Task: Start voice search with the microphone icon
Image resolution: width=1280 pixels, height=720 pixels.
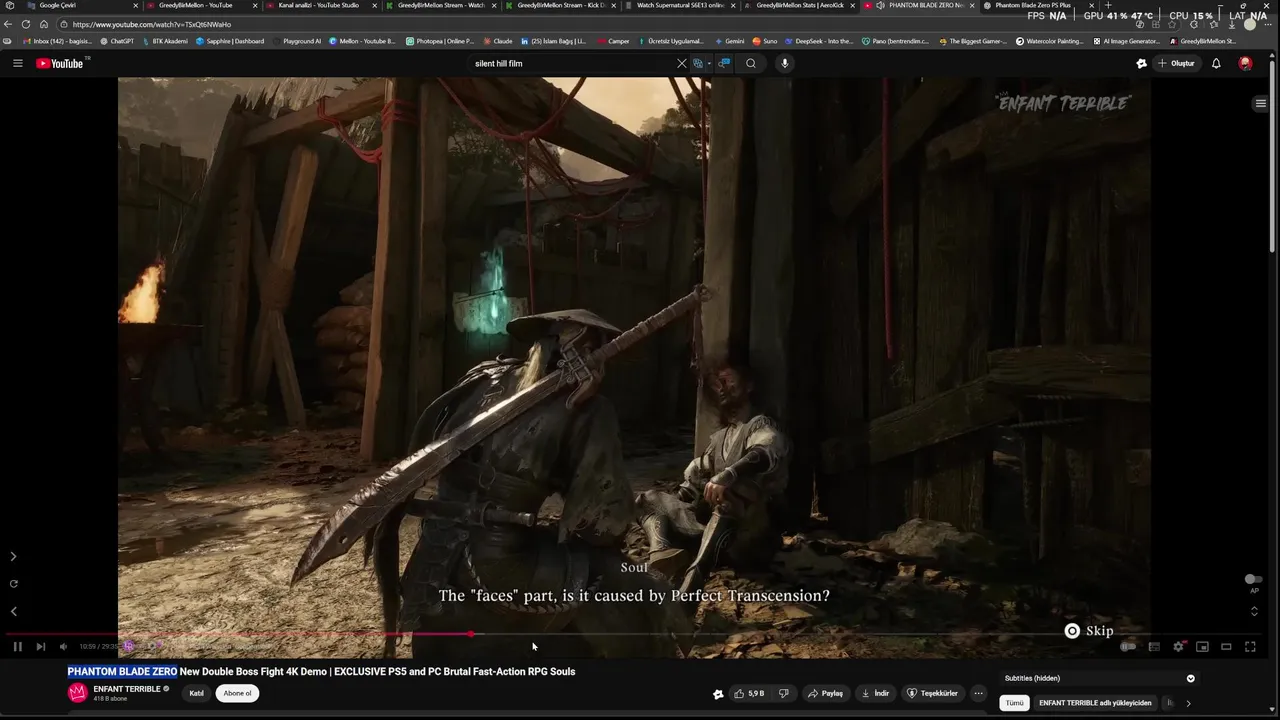Action: click(784, 63)
